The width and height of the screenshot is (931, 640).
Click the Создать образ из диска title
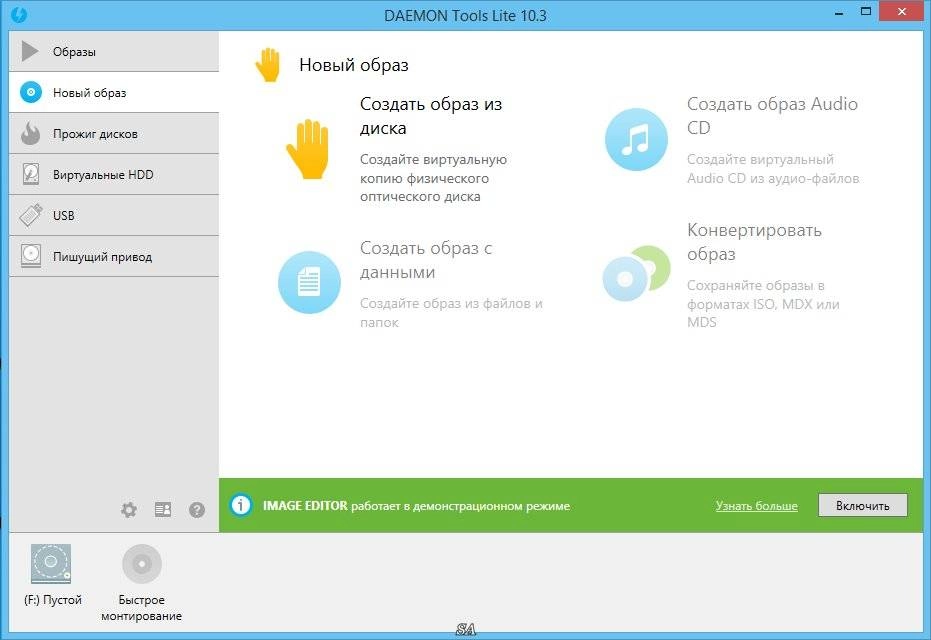point(431,116)
